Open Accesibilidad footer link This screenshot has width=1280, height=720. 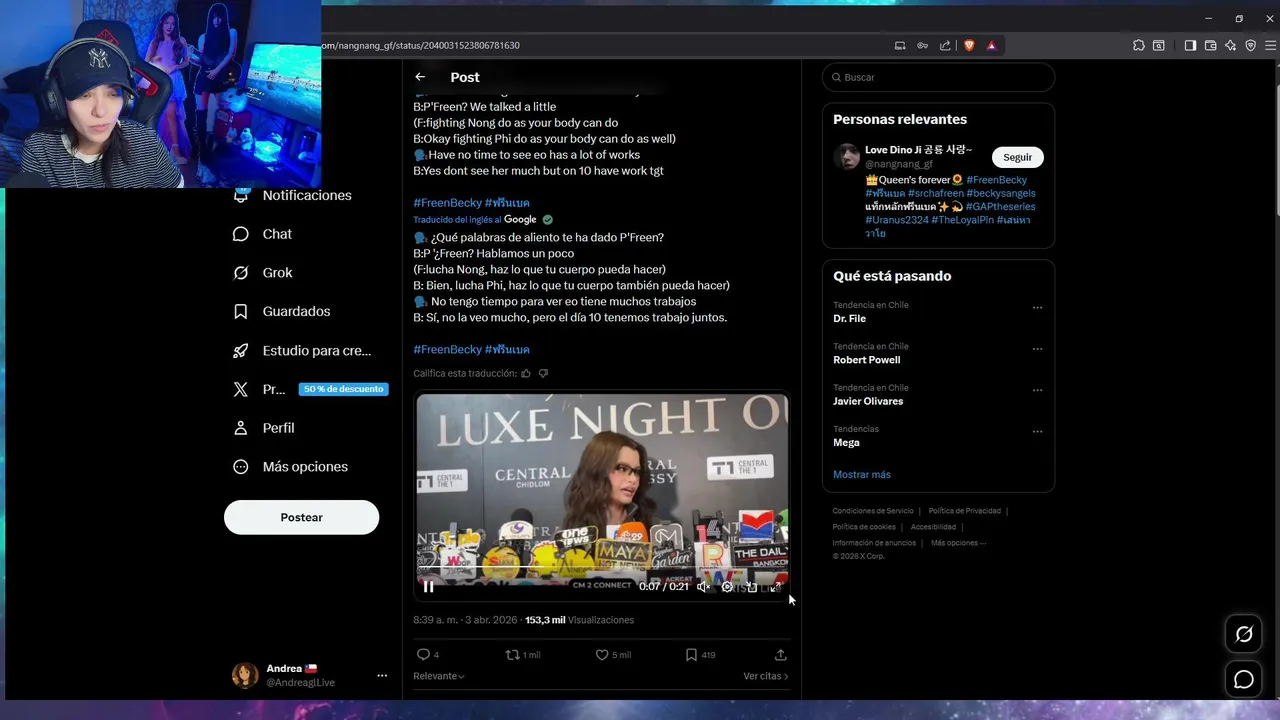pyautogui.click(x=933, y=527)
